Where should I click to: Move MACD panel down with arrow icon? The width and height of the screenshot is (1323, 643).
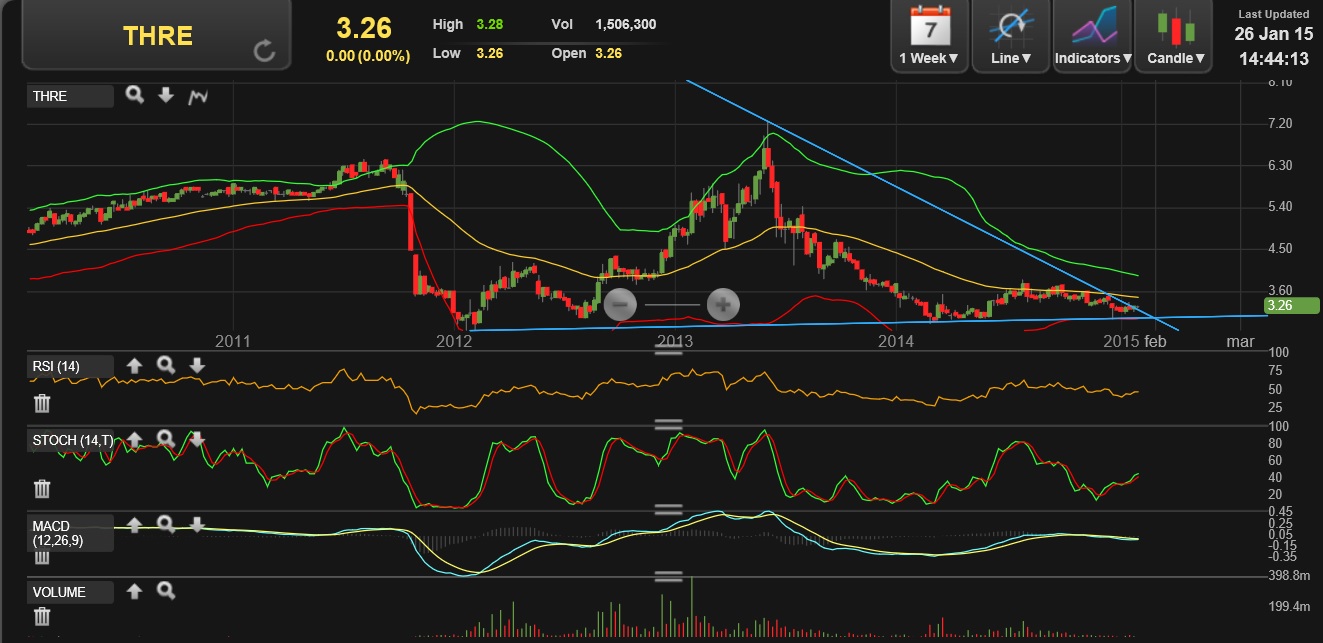(198, 524)
